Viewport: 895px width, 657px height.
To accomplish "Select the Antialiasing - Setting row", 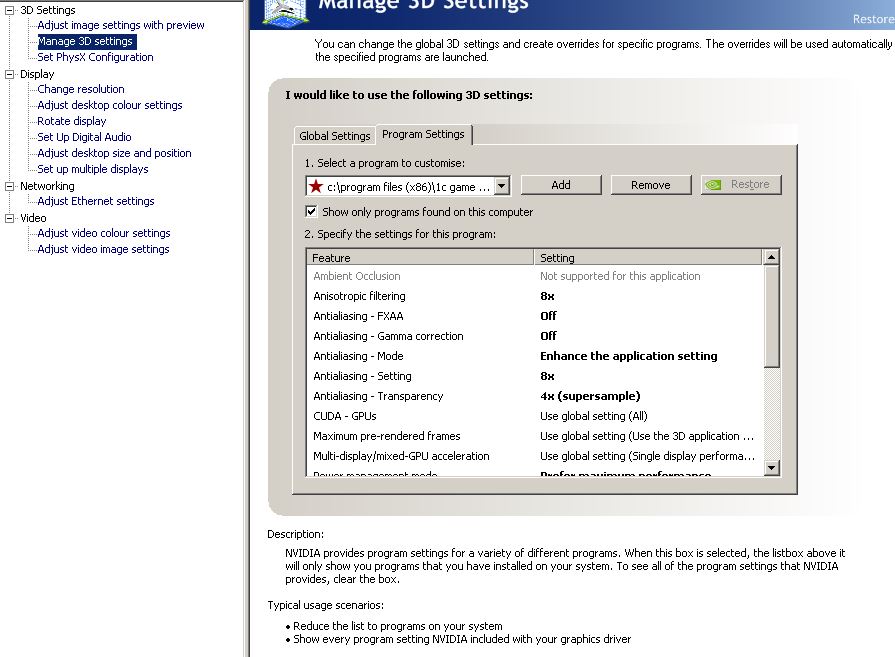I will [535, 376].
